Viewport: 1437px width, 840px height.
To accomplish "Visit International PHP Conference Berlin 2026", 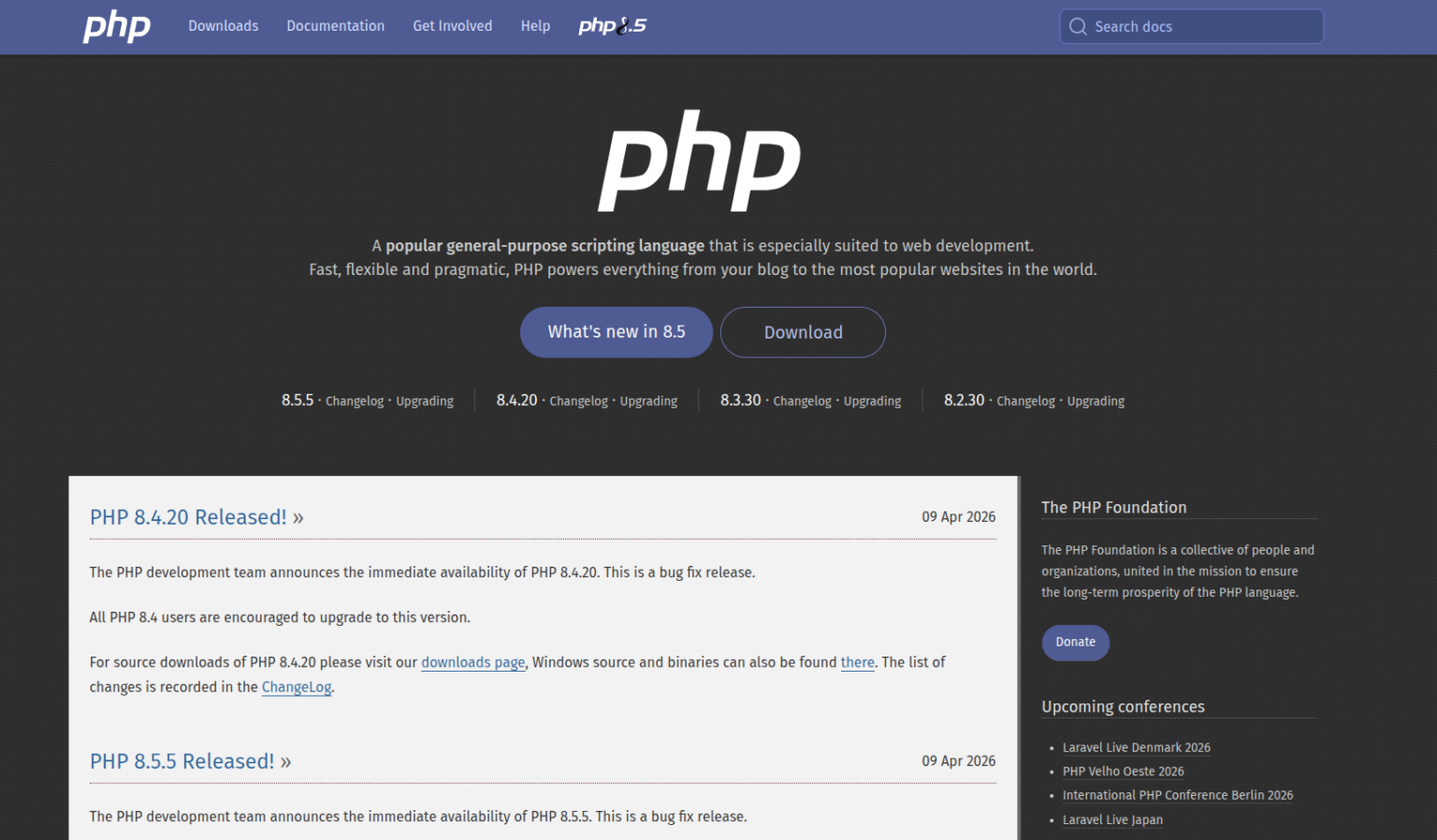I will pos(1177,795).
